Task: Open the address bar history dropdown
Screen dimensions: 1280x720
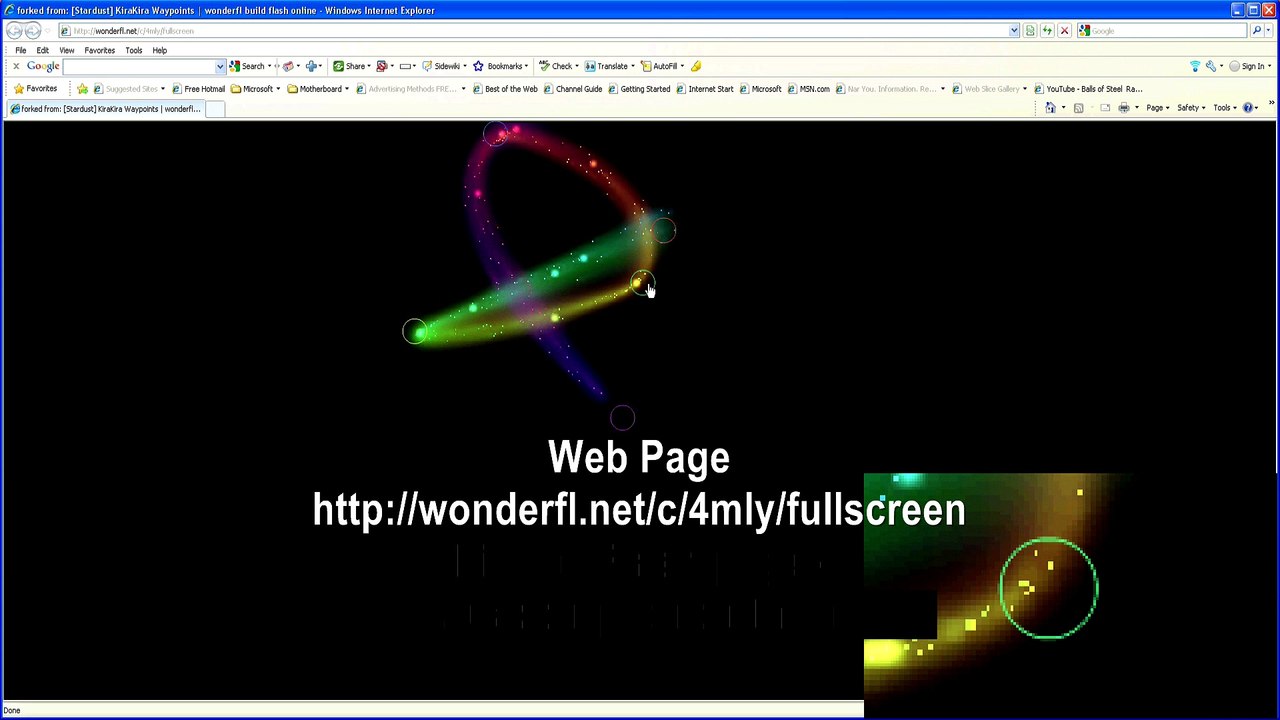Action: [1014, 31]
